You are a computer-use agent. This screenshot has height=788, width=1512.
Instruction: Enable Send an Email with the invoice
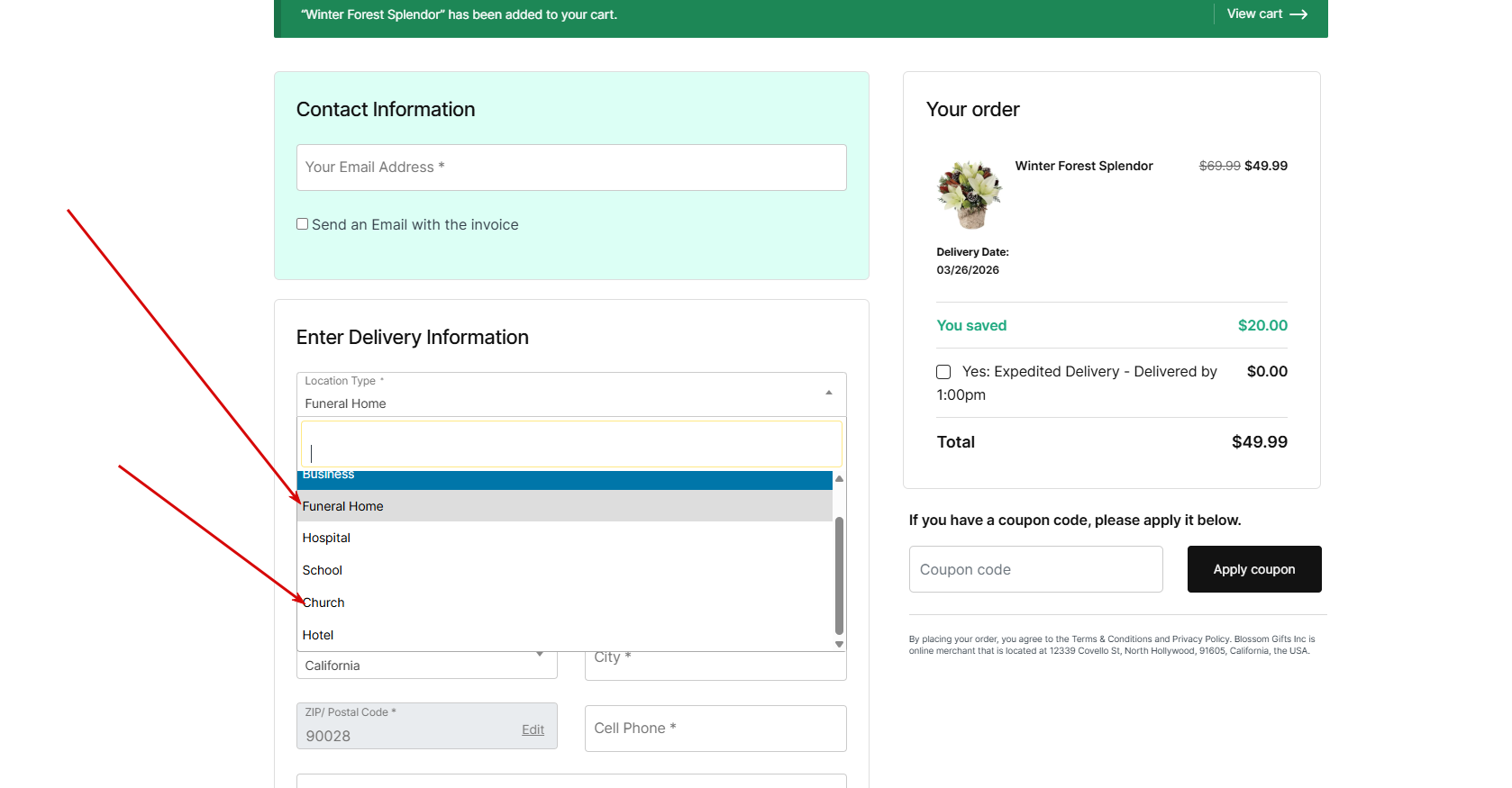[303, 224]
